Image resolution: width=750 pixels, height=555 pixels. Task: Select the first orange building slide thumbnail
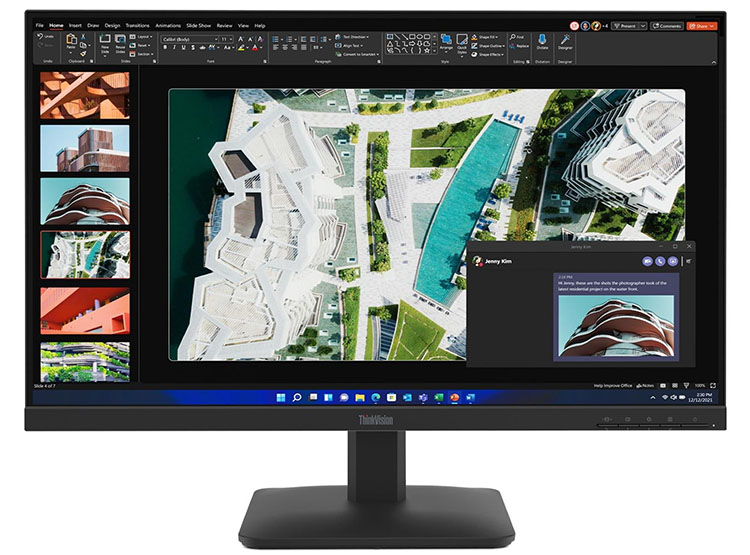coord(85,95)
